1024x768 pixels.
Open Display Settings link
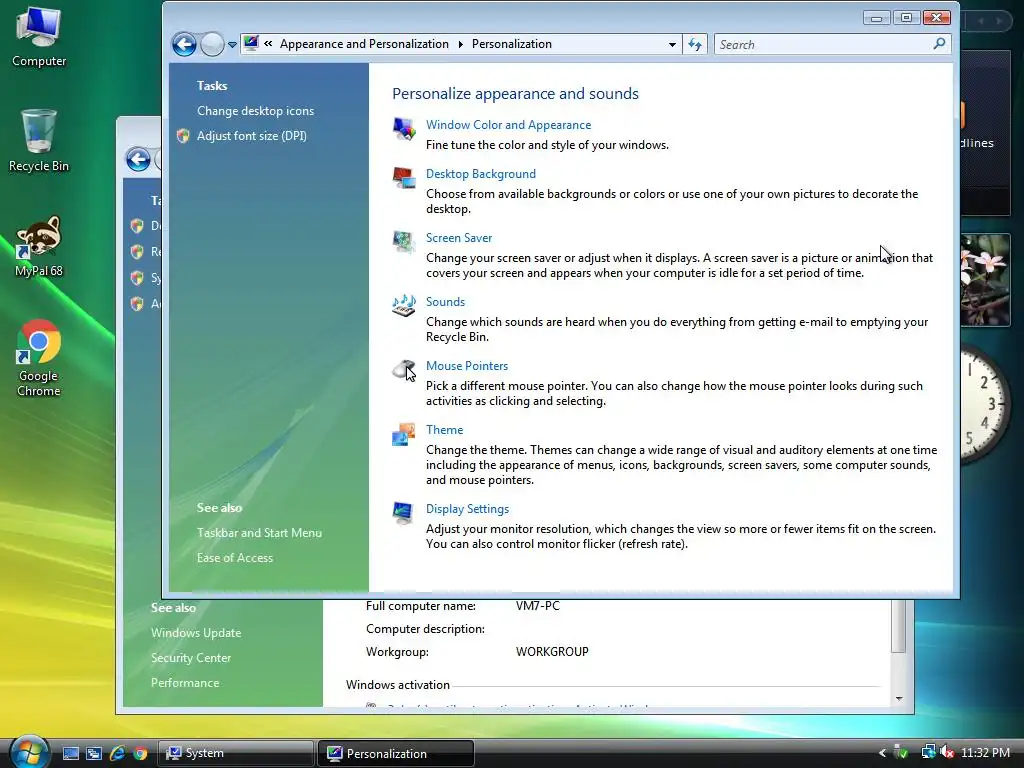tap(467, 509)
